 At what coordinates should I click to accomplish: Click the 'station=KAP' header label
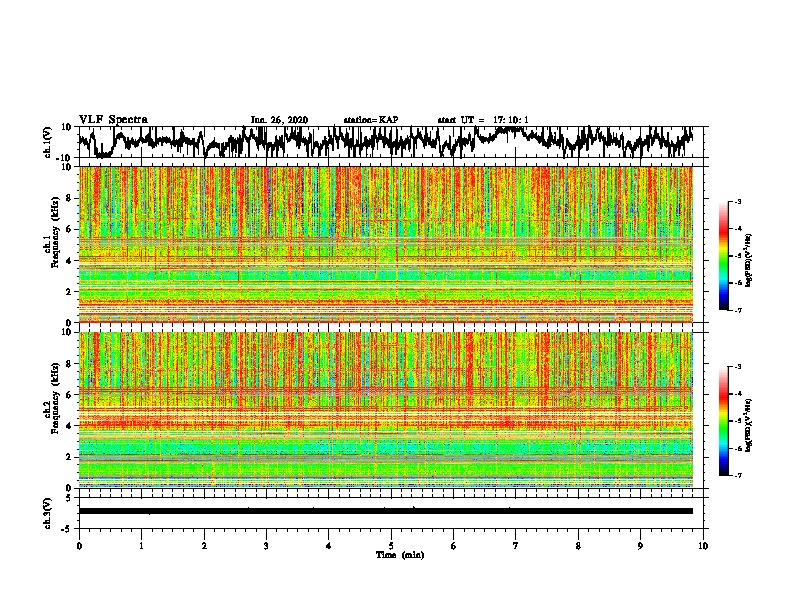[x=371, y=120]
